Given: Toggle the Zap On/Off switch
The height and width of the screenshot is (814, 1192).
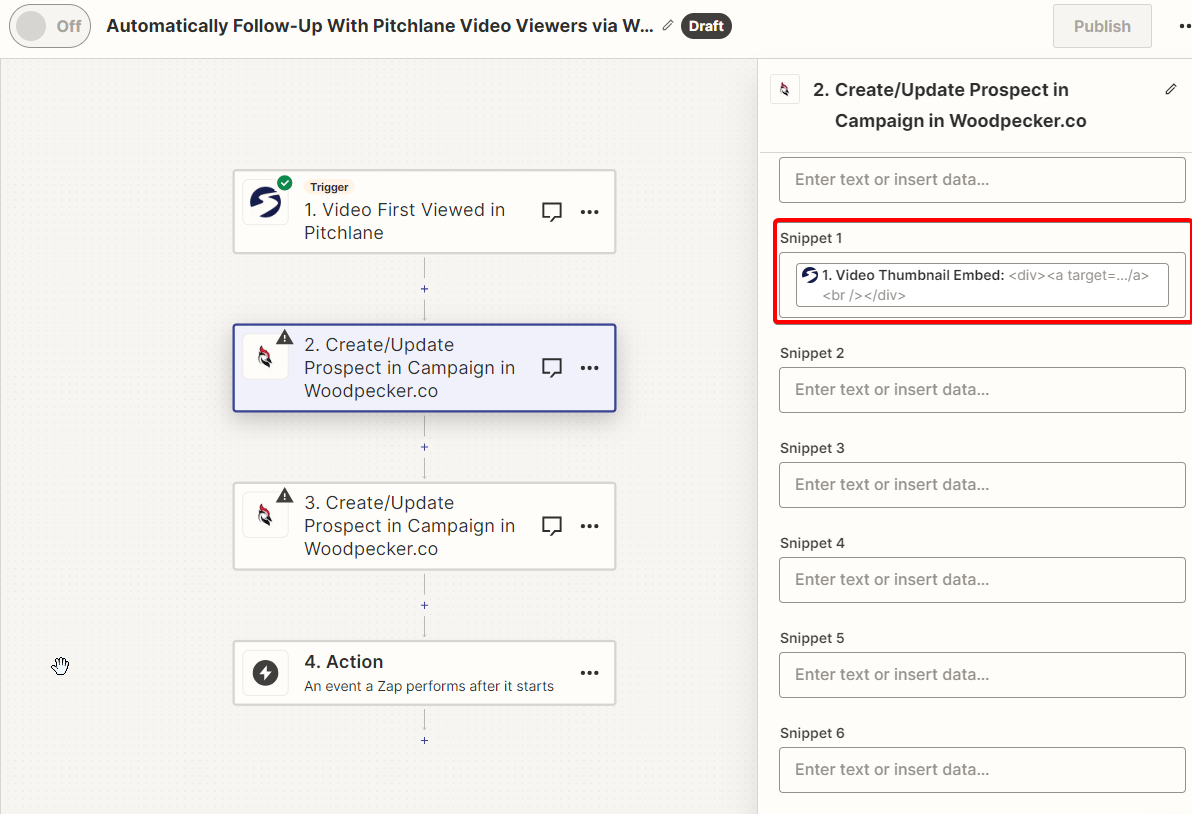Looking at the screenshot, I should click(x=50, y=26).
